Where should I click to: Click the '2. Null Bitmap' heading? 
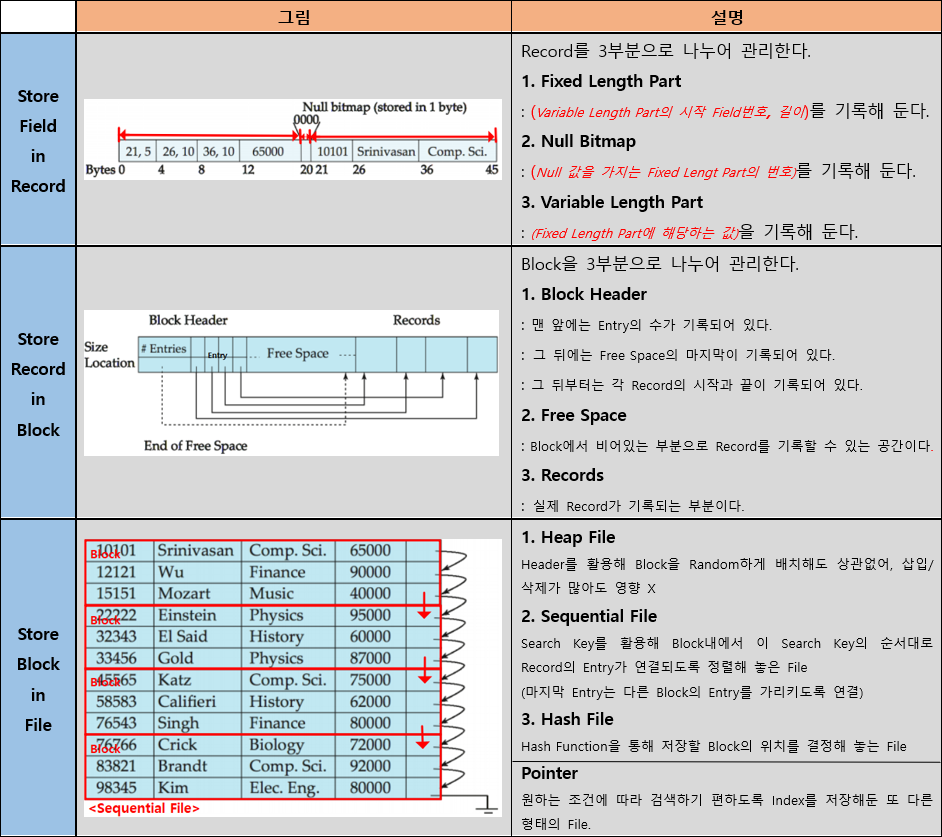pos(579,141)
